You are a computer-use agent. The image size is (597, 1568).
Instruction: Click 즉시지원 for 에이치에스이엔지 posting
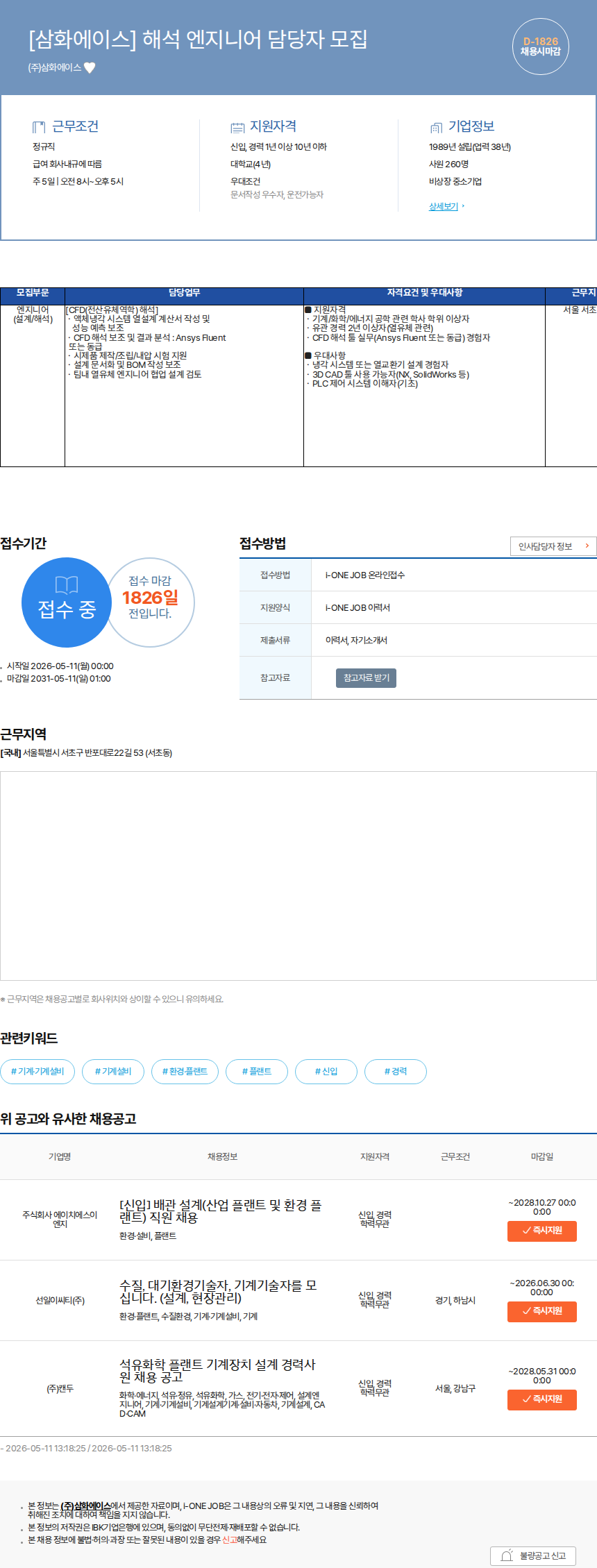coord(542,1231)
